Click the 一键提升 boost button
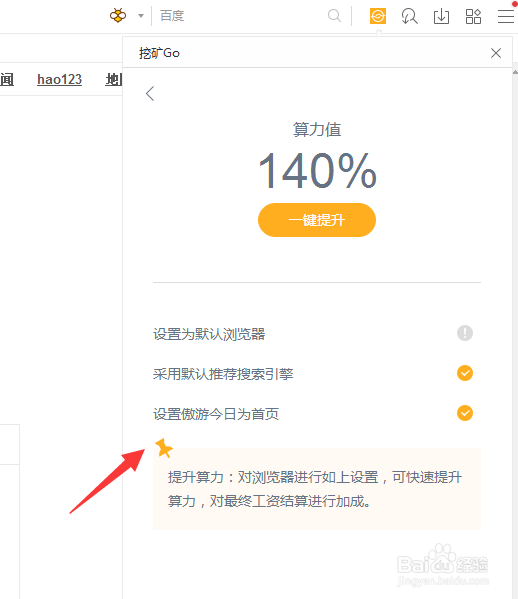Screen dimensions: 518x599 (317, 220)
